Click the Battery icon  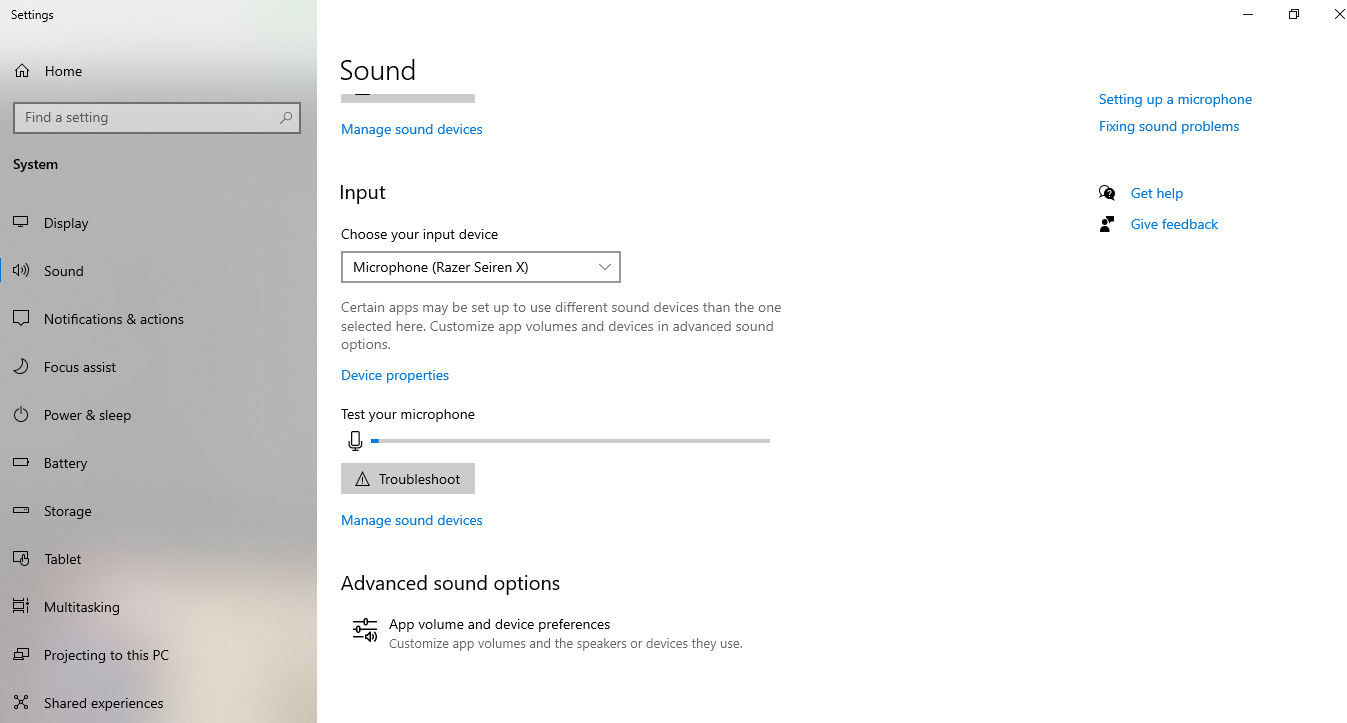pyautogui.click(x=21, y=463)
